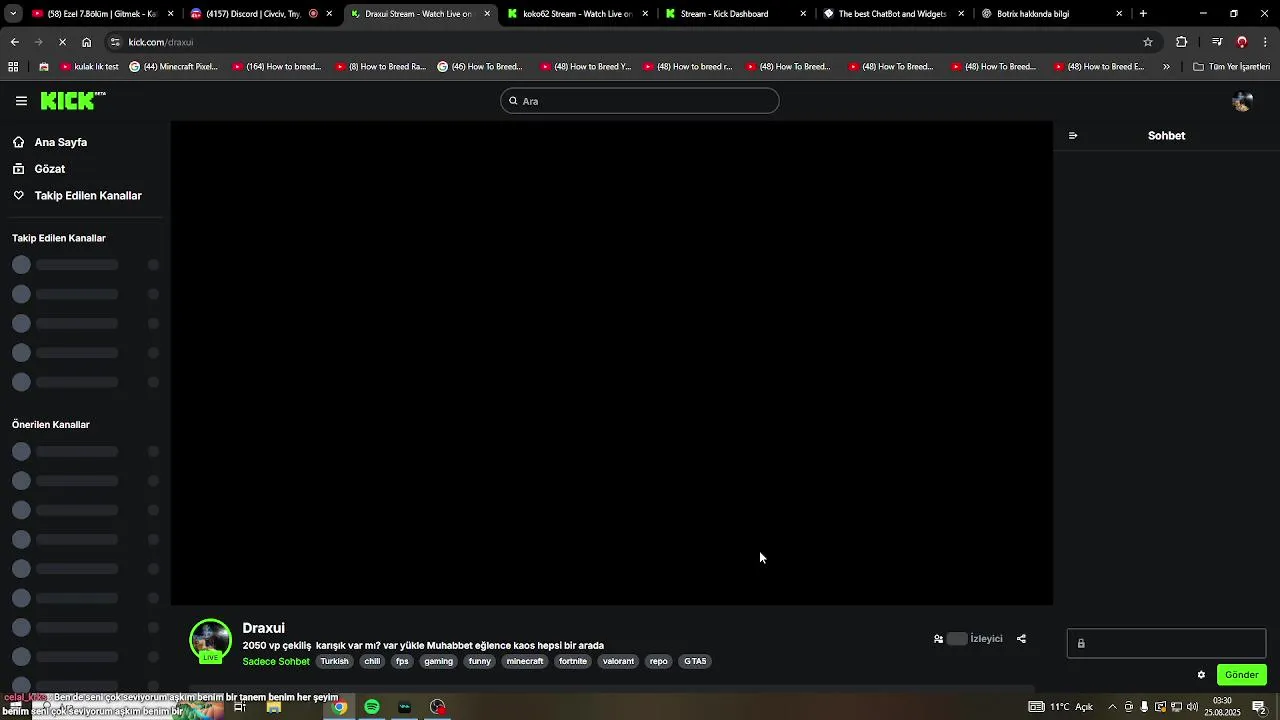Click the fortnite tag
This screenshot has width=1280, height=720.
(x=573, y=662)
